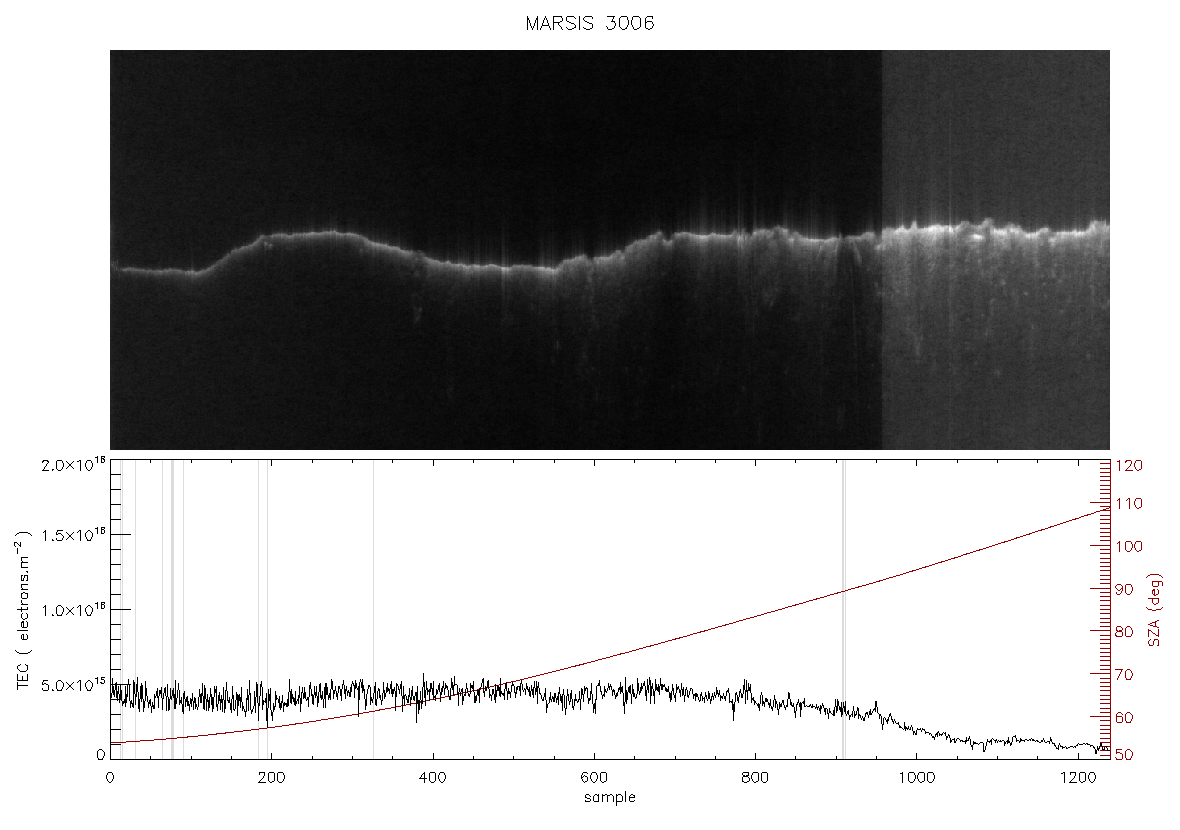Click x-axis tick label 200

click(272, 777)
